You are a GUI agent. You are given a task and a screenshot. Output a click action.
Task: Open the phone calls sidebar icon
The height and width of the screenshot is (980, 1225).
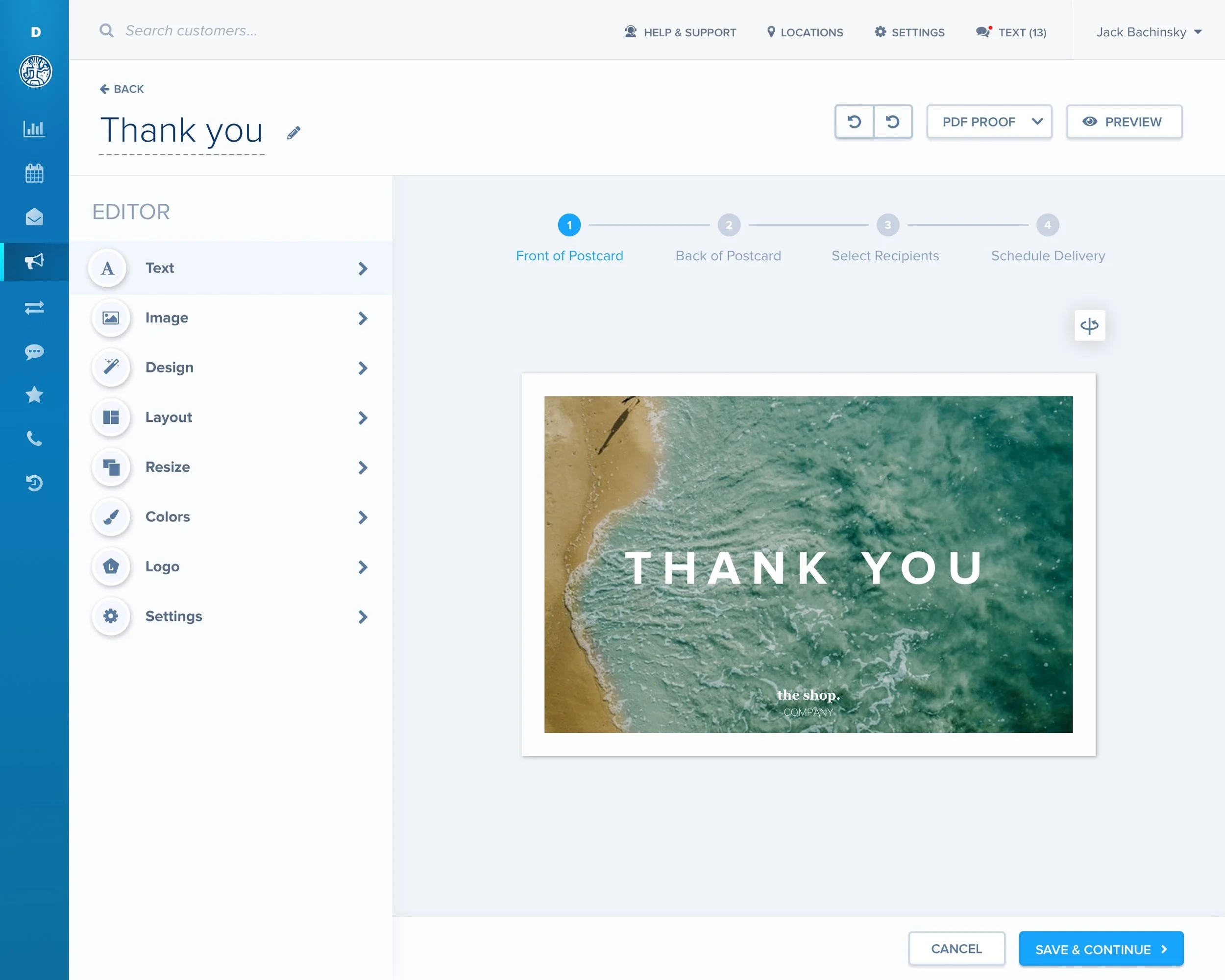pos(34,439)
